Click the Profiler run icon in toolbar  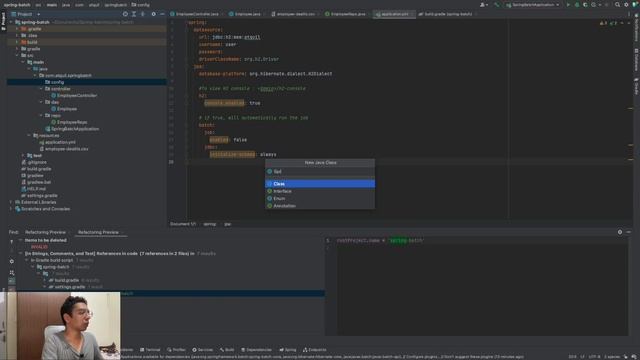pyautogui.click(x=594, y=5)
